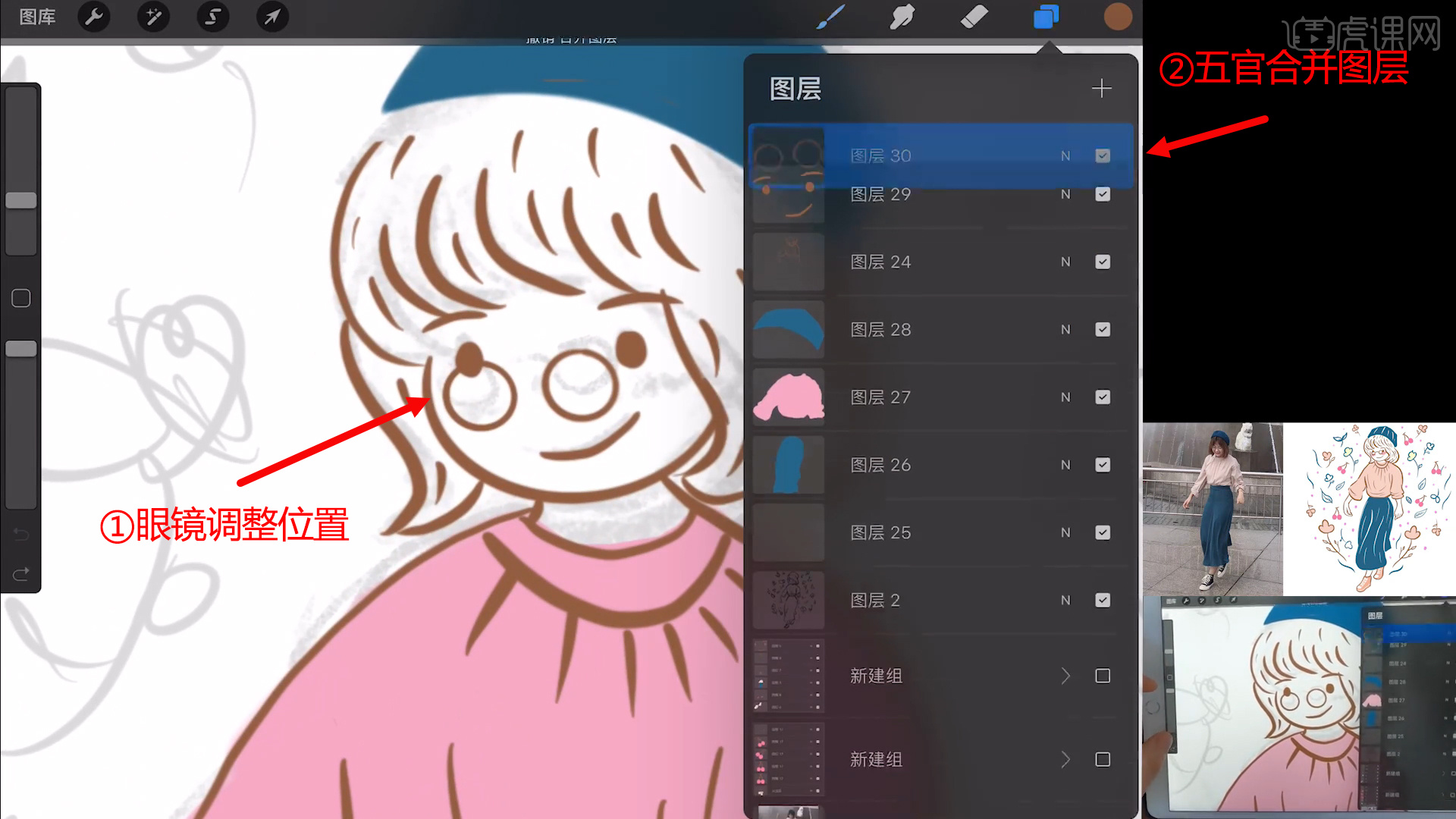Viewport: 1456px width, 819px height.
Task: Select the Actions wrench icon
Action: pyautogui.click(x=93, y=16)
